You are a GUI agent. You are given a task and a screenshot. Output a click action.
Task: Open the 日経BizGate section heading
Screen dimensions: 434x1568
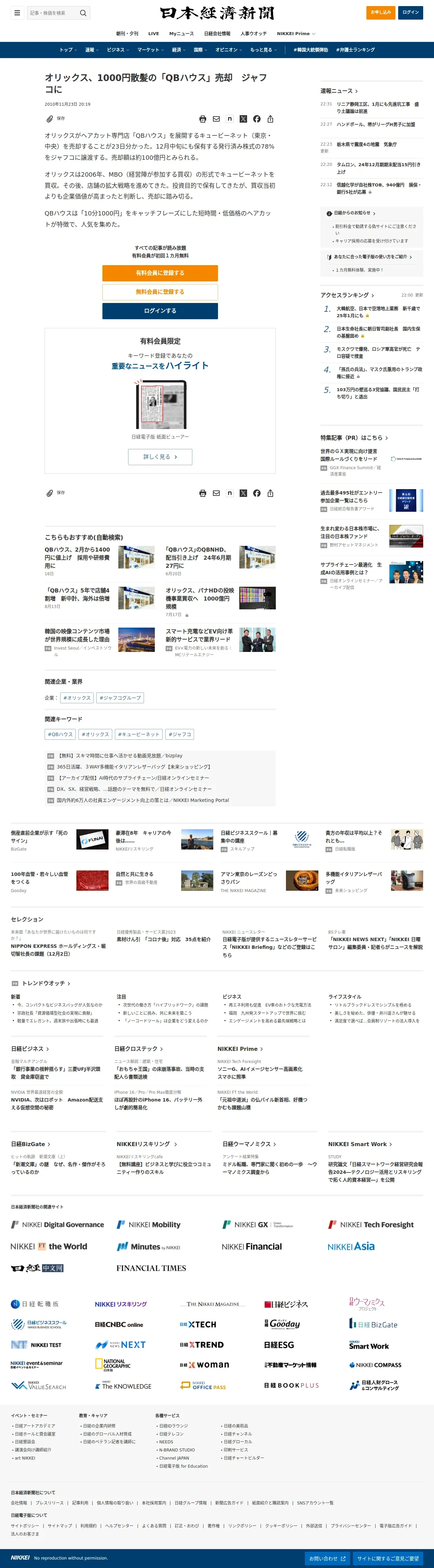point(30,1144)
